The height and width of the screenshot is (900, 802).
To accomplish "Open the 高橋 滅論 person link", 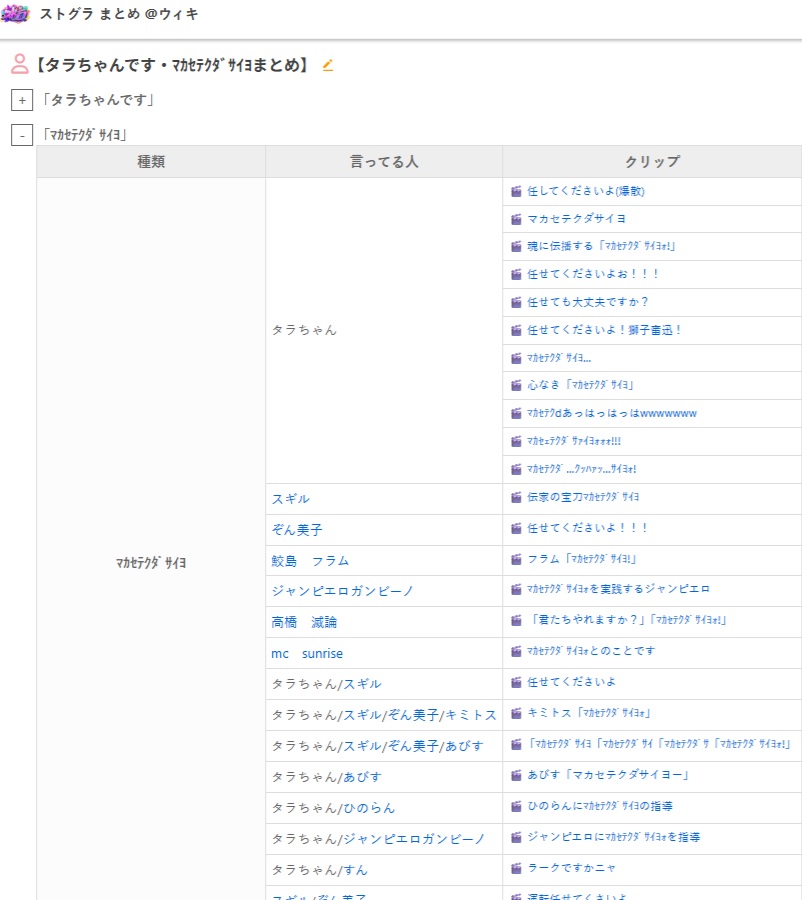I will [x=304, y=622].
